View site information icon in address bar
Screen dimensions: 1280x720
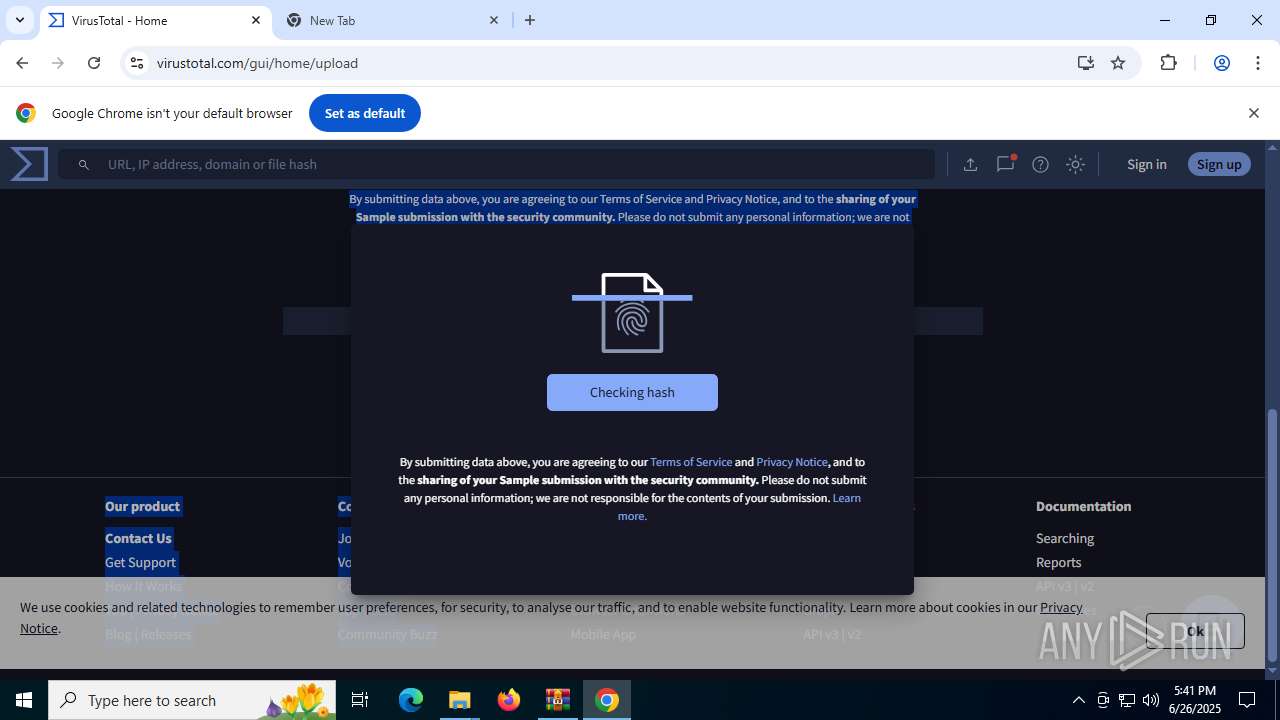coord(137,63)
